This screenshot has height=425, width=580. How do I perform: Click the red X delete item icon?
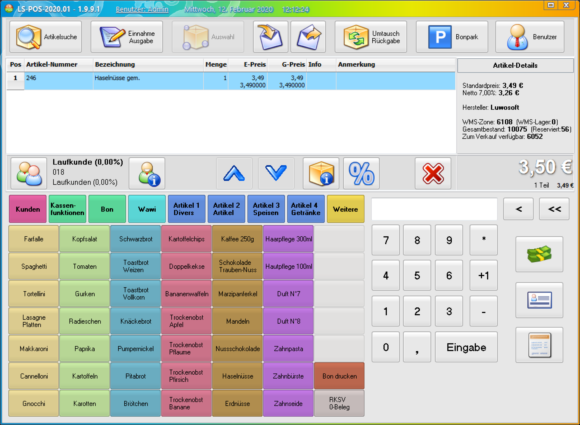(433, 173)
